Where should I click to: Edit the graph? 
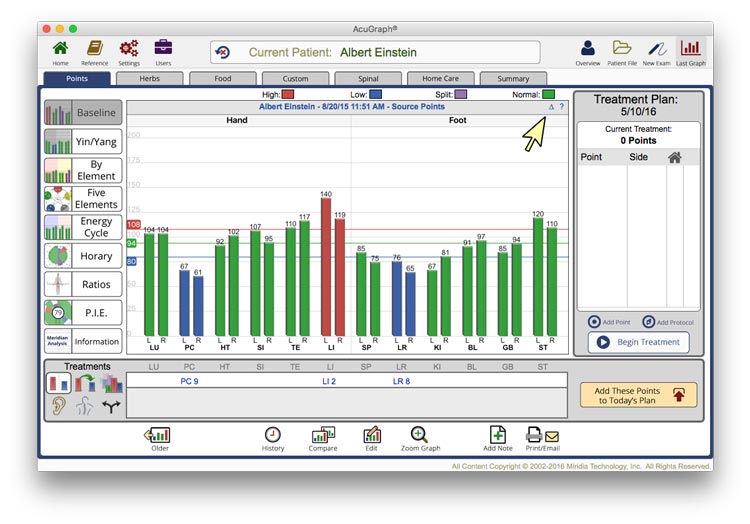pos(372,439)
